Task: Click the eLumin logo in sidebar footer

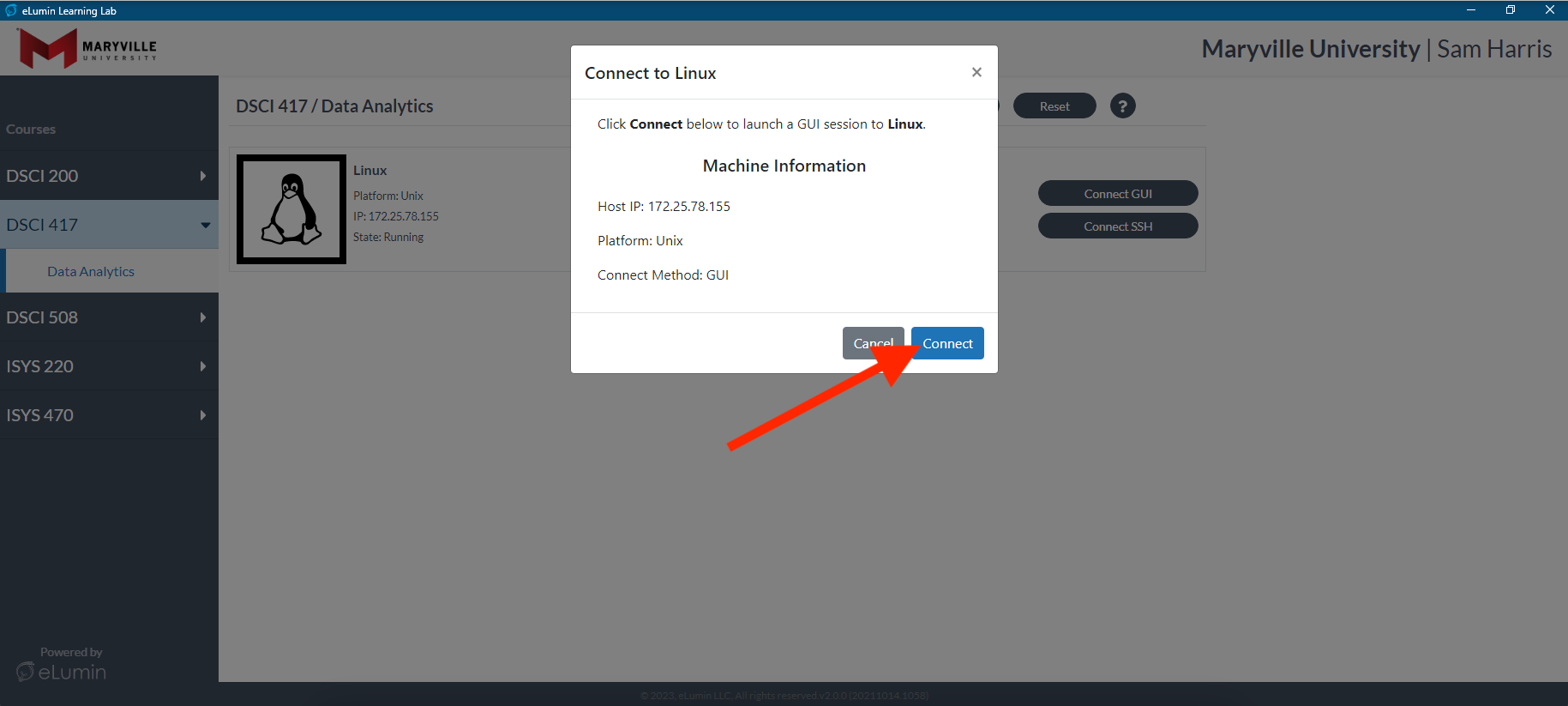Action: (x=61, y=671)
